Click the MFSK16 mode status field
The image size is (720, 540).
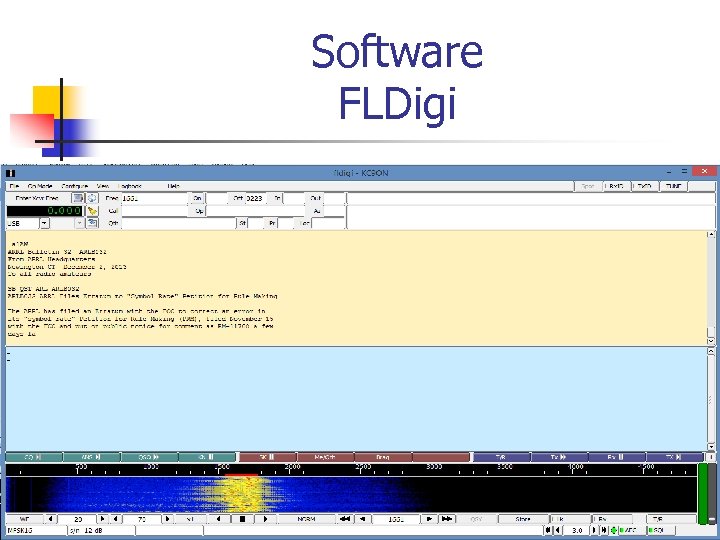[x=36, y=530]
